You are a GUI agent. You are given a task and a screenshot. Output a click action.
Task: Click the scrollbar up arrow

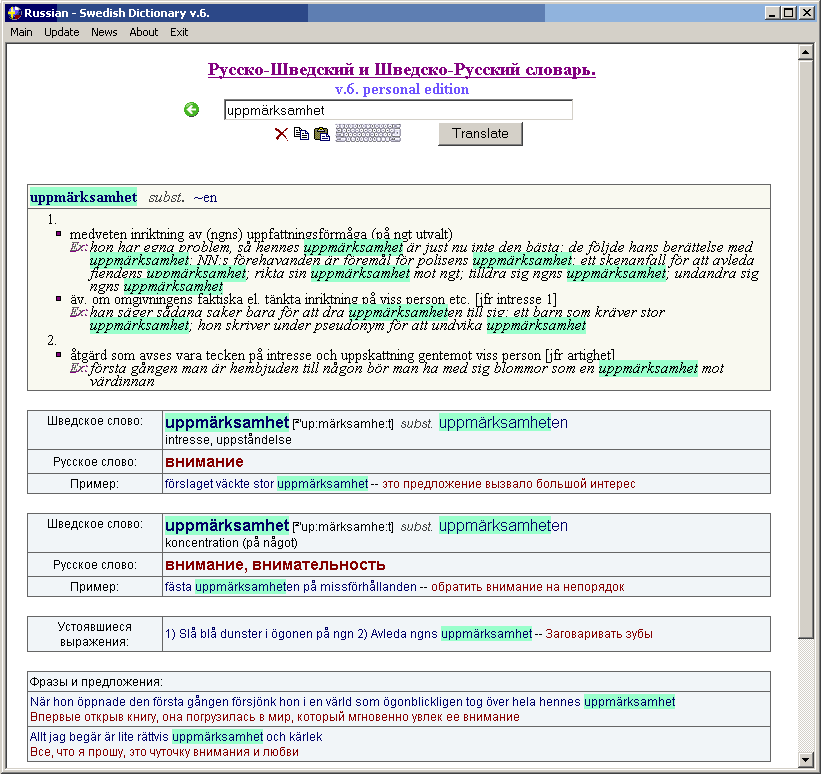pyautogui.click(x=806, y=52)
